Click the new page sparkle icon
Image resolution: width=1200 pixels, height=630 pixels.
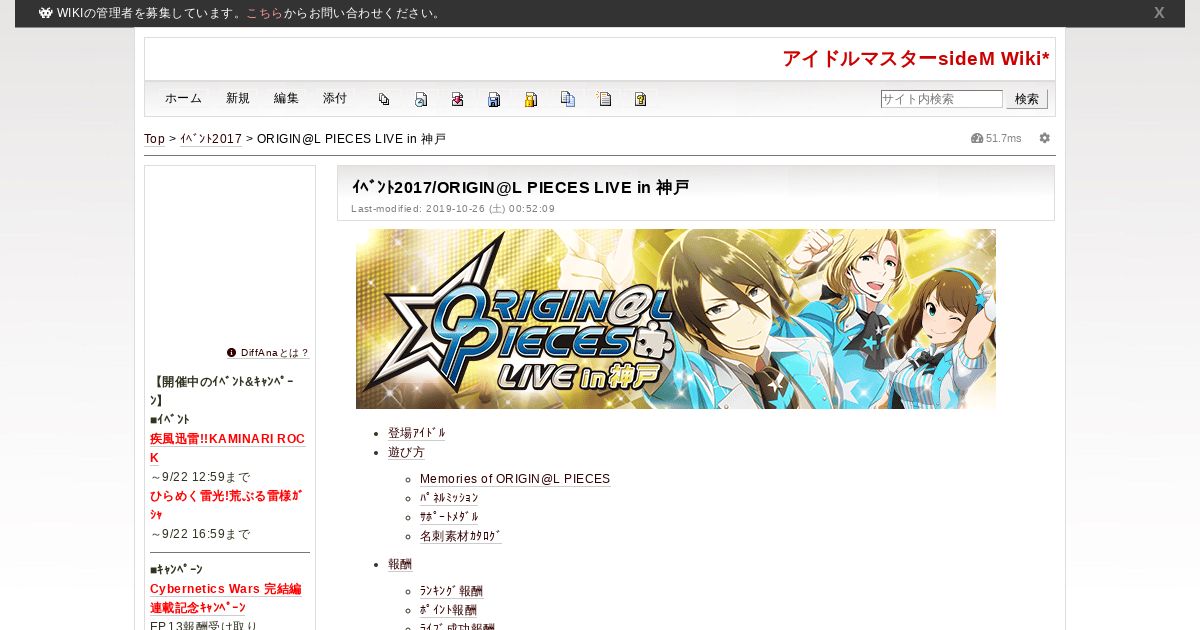[604, 99]
